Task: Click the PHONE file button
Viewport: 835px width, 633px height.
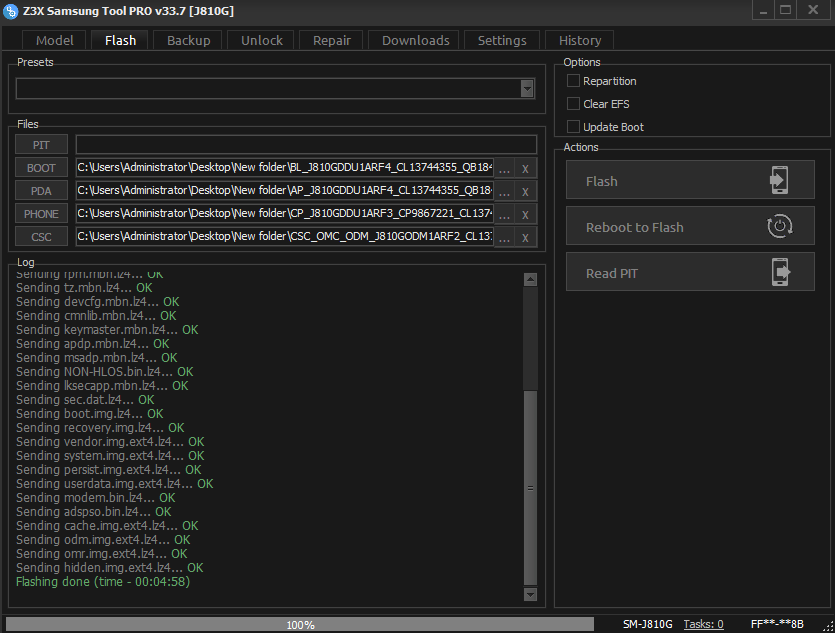Action: [42, 213]
